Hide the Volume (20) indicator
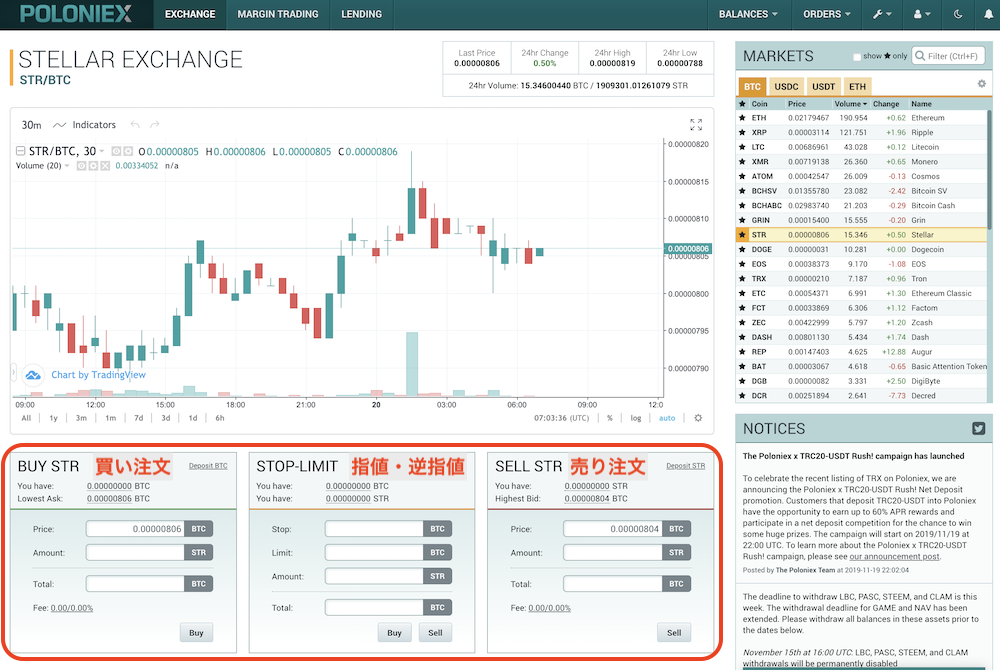Viewport: 1000px width, 670px height. click(x=82, y=166)
